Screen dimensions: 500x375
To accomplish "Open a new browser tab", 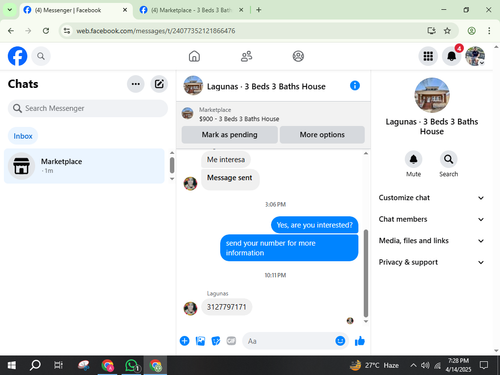I will [x=259, y=10].
